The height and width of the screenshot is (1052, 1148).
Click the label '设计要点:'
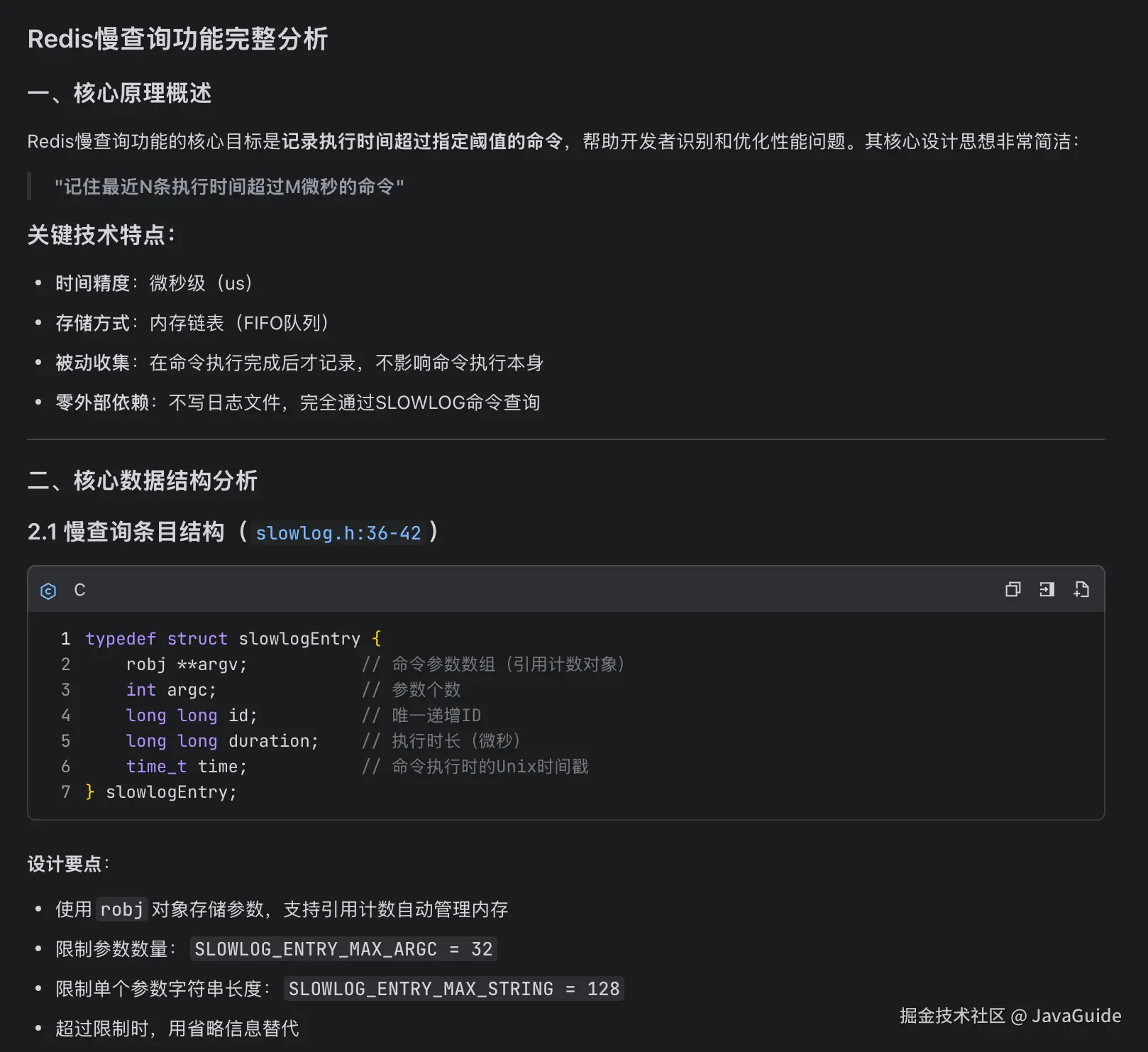pos(68,864)
